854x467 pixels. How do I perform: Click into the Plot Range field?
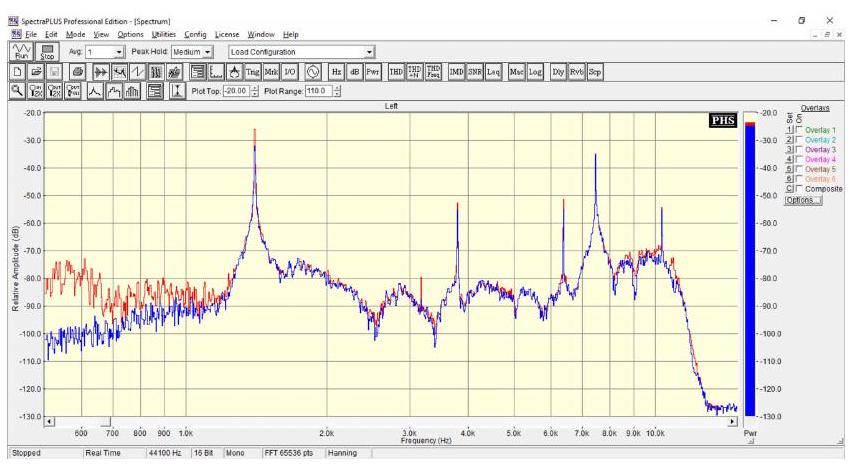[x=319, y=91]
